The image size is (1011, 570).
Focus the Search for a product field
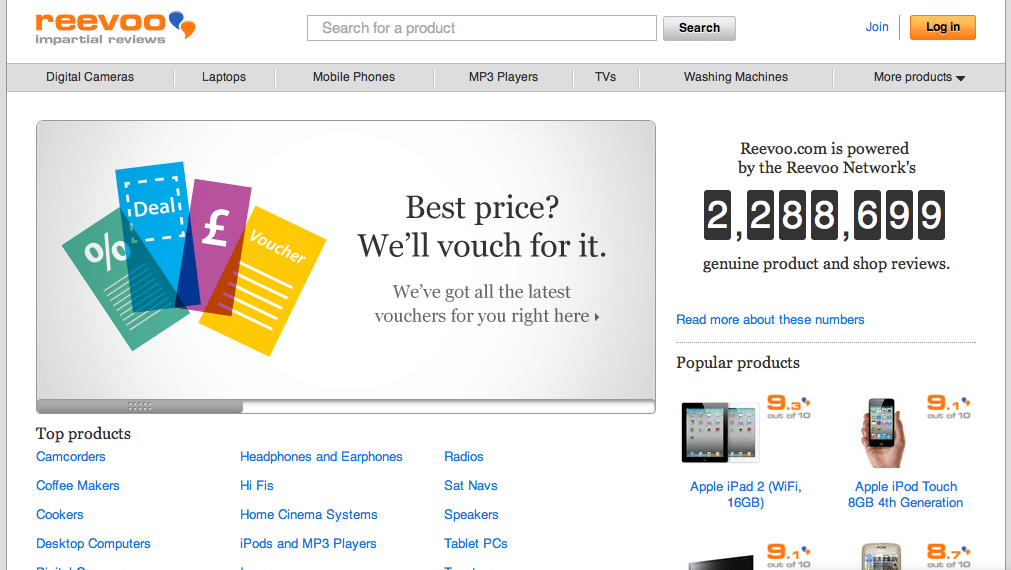482,28
